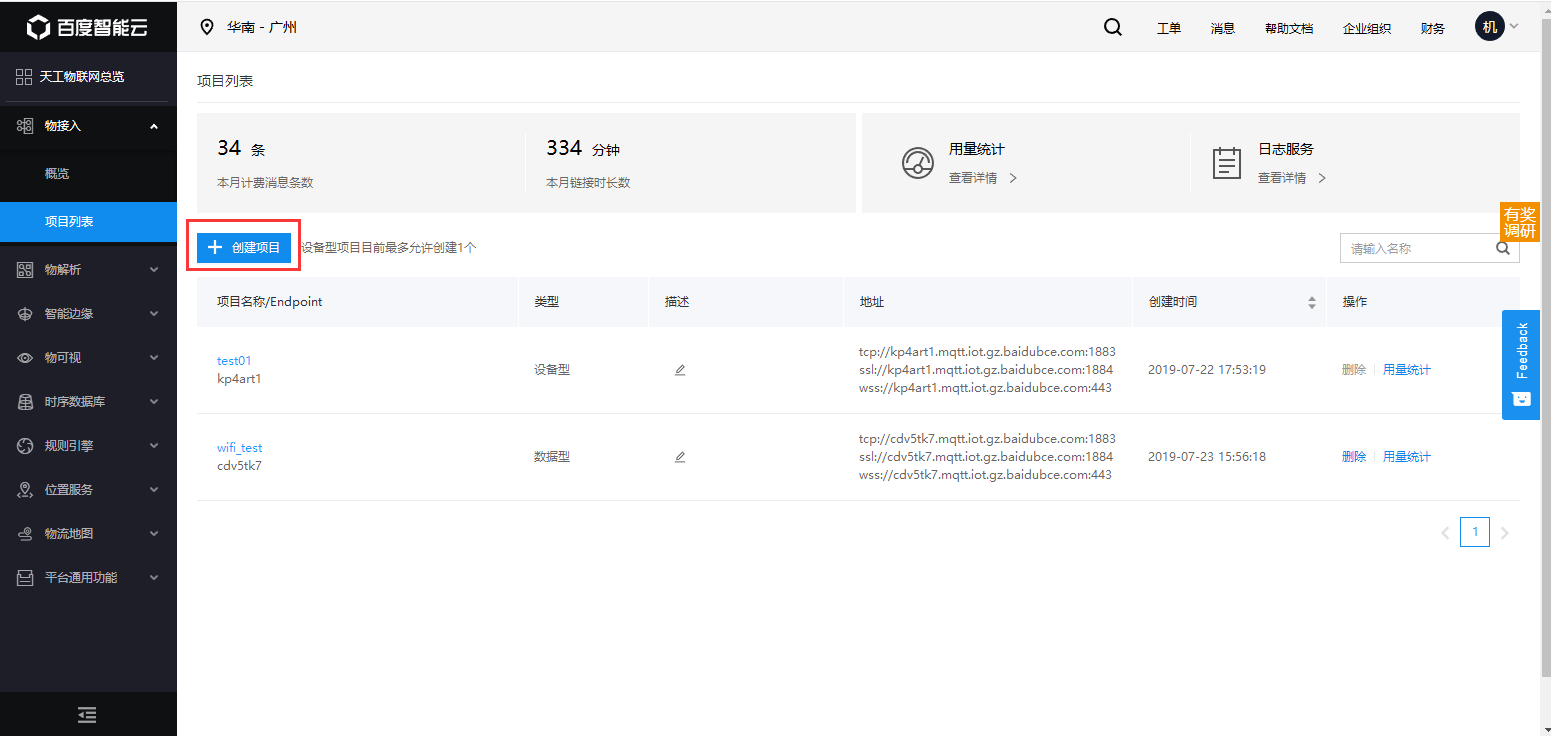This screenshot has height=736, width=1551.
Task: Sort the table by 创建时间 column arrows
Action: tap(1312, 302)
